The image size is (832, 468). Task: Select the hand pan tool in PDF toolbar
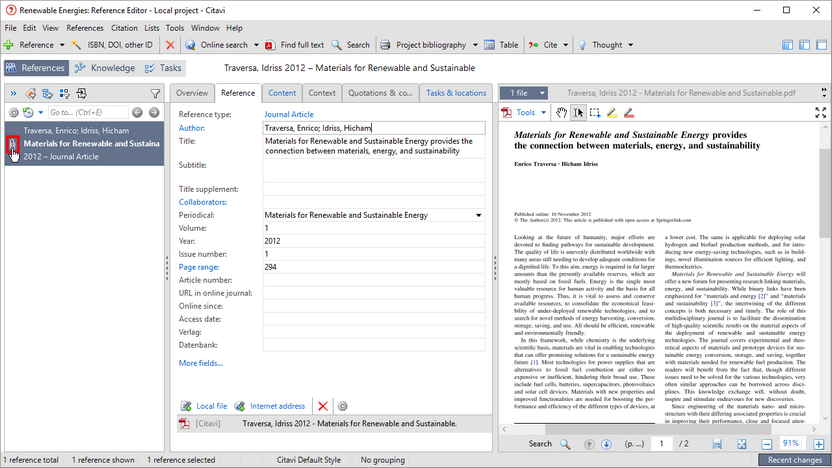(561, 112)
